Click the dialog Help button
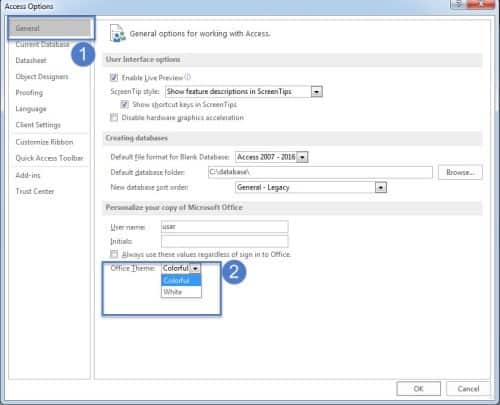Viewport: 500px width, 405px height. 459,4
